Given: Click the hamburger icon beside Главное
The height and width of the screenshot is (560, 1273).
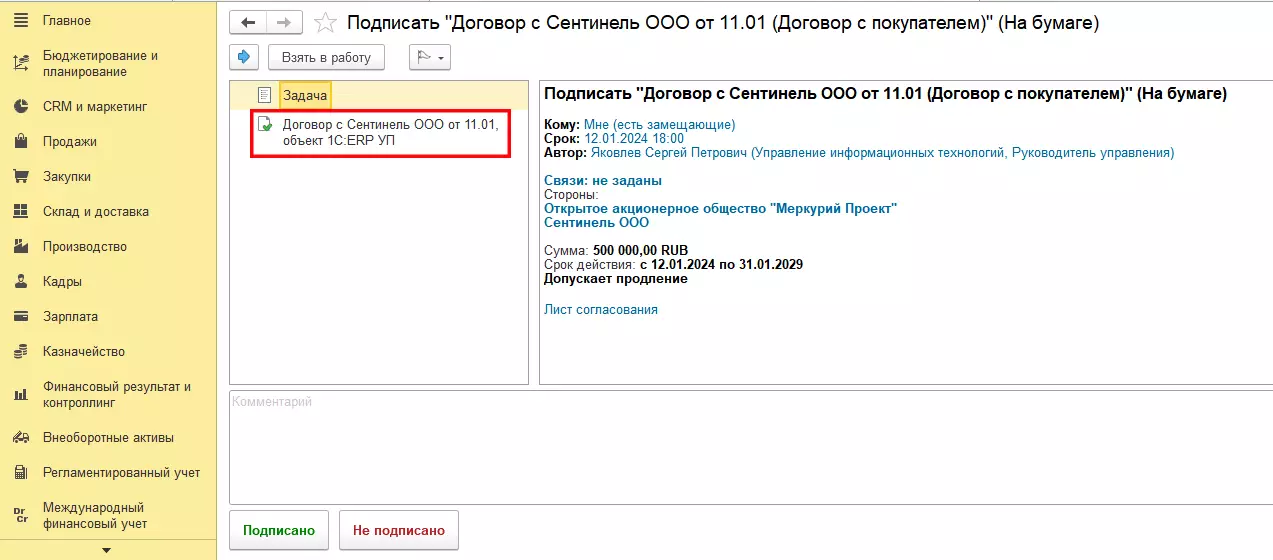Looking at the screenshot, I should [20, 21].
